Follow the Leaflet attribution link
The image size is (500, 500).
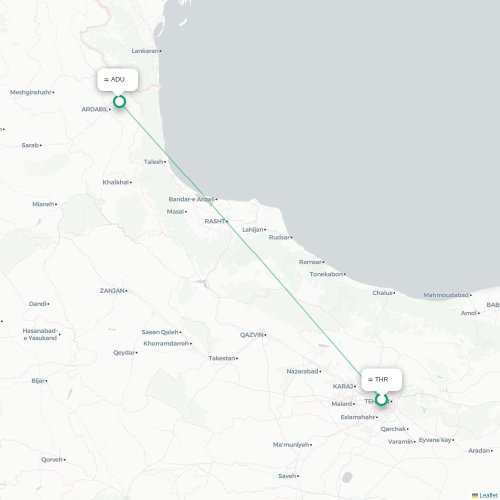(488, 496)
